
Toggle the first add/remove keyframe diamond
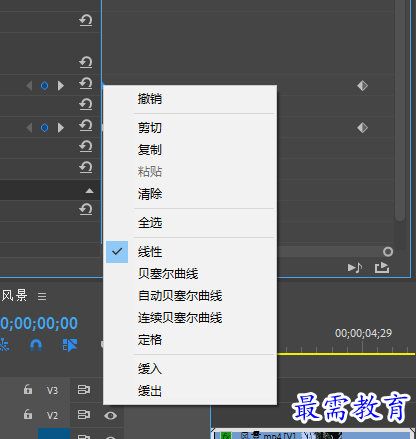point(44,86)
